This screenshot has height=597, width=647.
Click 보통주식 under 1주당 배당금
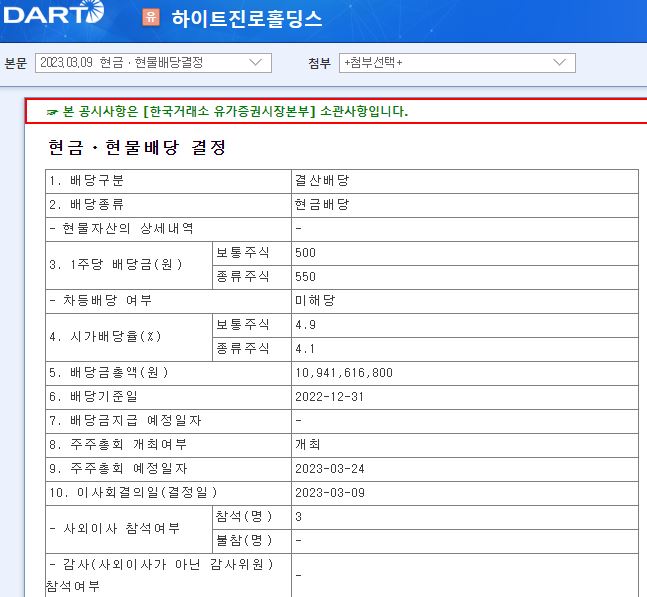point(243,252)
